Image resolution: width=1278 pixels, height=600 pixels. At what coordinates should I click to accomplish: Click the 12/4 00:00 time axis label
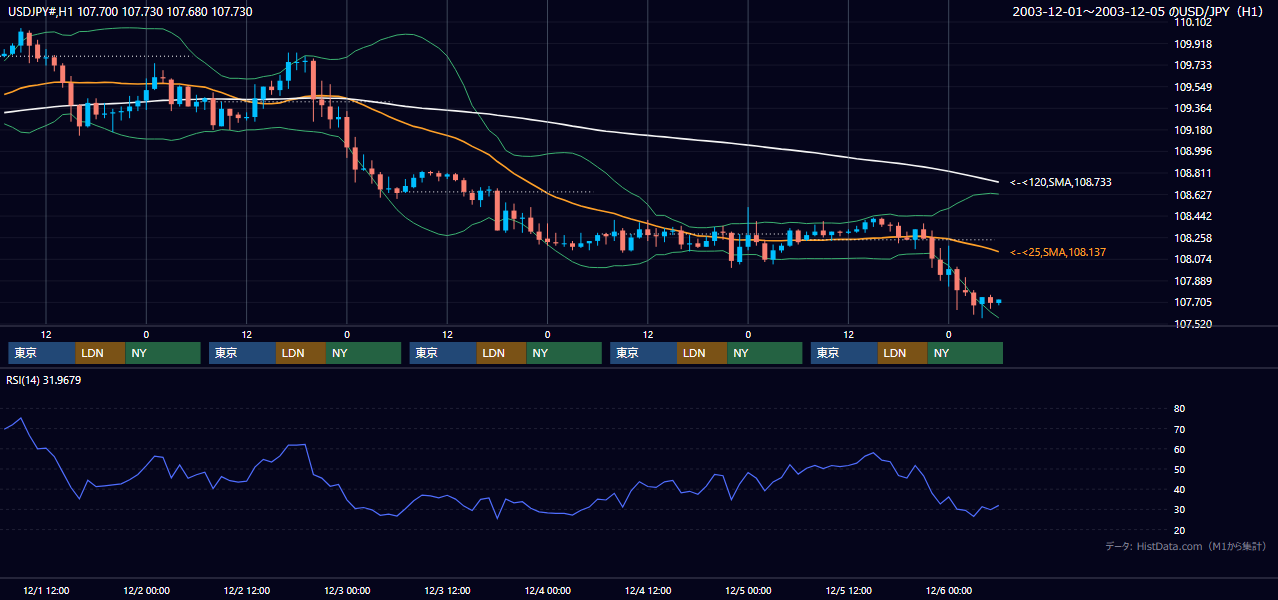[x=547, y=591]
